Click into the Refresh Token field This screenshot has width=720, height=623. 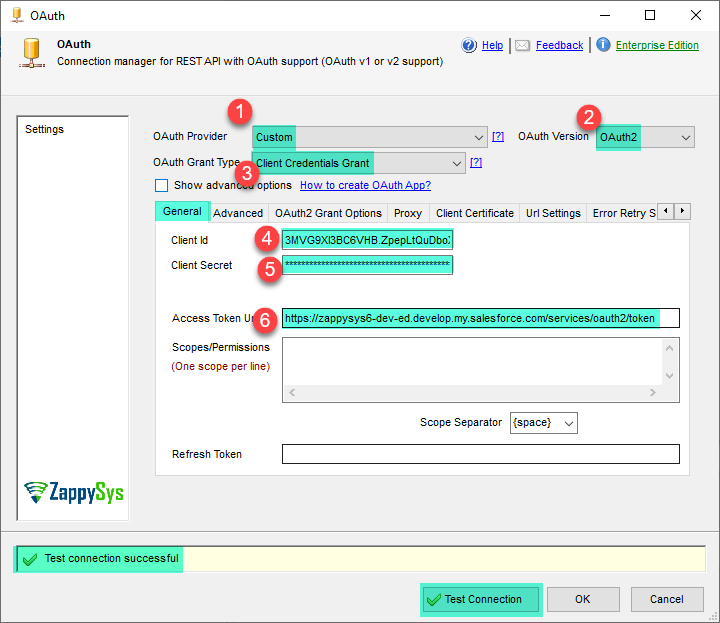[x=480, y=454]
